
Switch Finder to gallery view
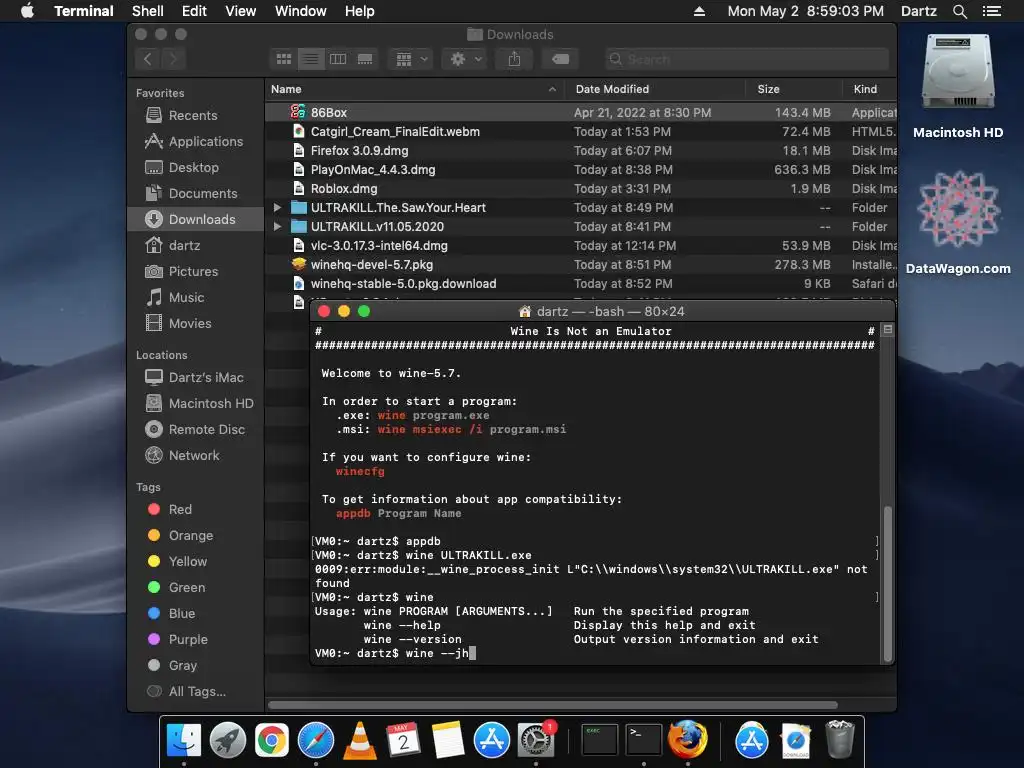[x=365, y=59]
